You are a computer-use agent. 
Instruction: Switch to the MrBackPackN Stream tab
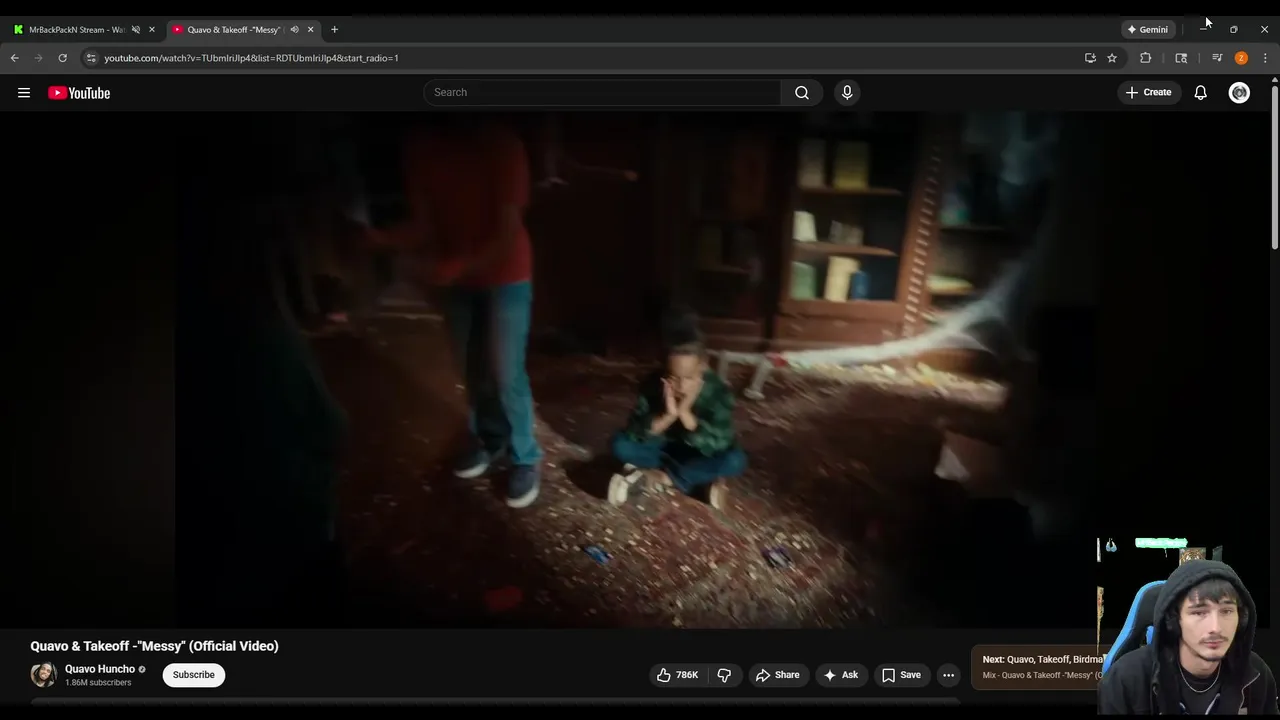pos(77,30)
